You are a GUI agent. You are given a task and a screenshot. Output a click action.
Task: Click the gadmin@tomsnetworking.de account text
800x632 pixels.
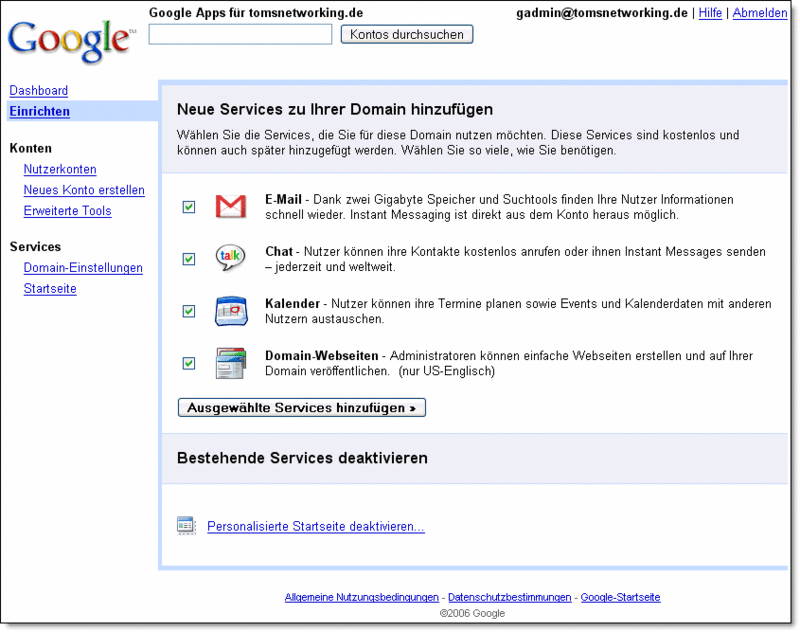pyautogui.click(x=602, y=13)
